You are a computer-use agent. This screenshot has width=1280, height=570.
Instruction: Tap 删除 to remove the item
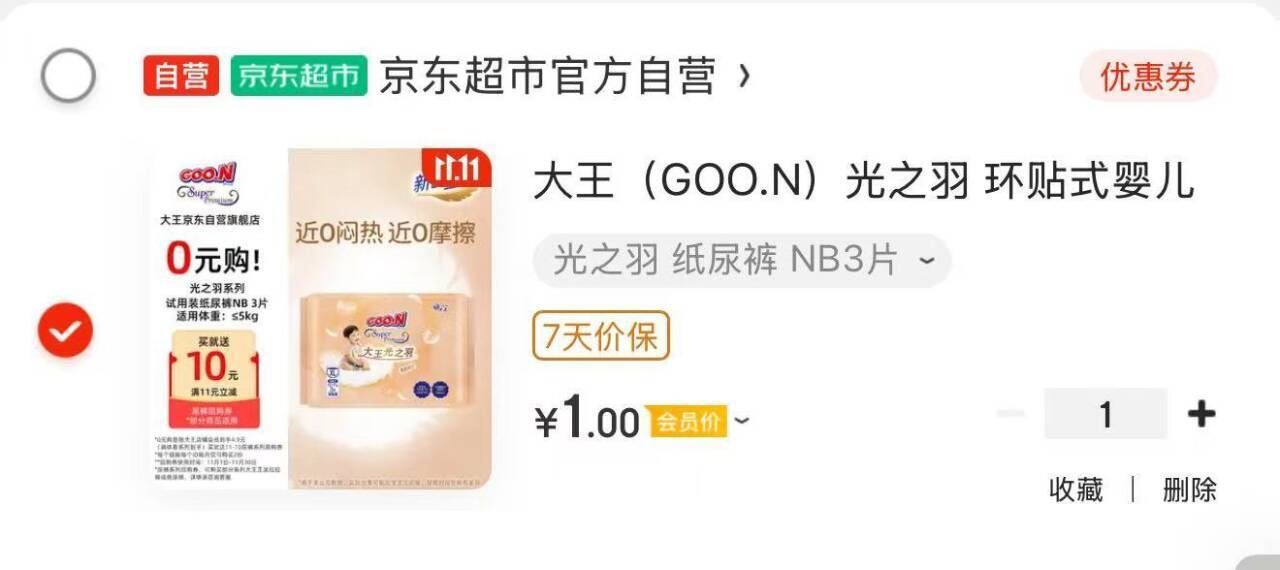click(x=1189, y=490)
